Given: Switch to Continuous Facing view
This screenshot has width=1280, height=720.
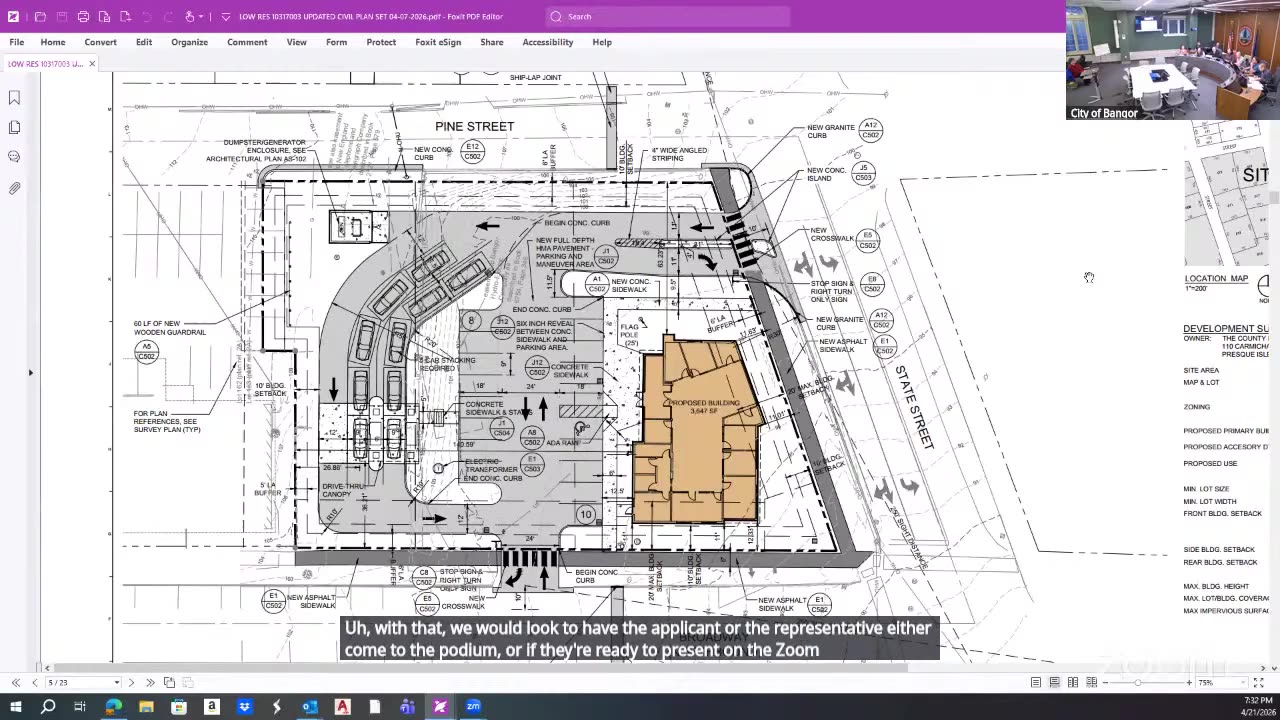Looking at the screenshot, I should (1091, 682).
